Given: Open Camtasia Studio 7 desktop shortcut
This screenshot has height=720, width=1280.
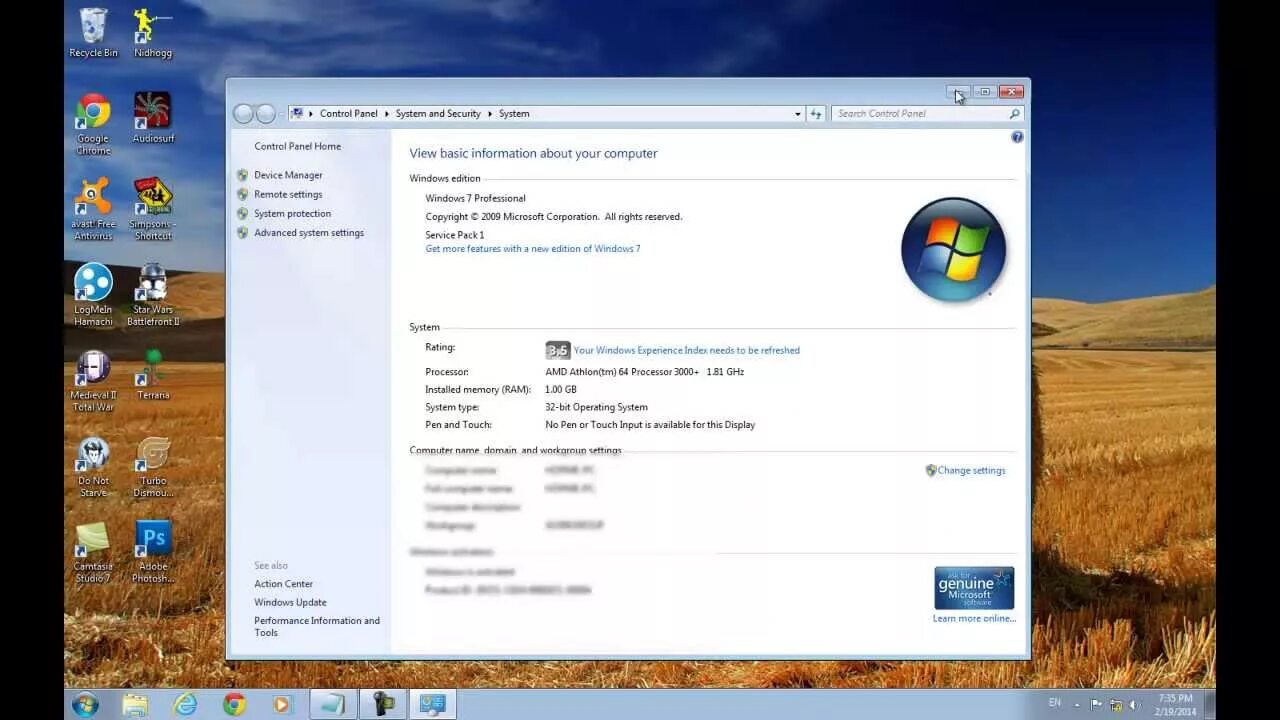Looking at the screenshot, I should tap(93, 552).
